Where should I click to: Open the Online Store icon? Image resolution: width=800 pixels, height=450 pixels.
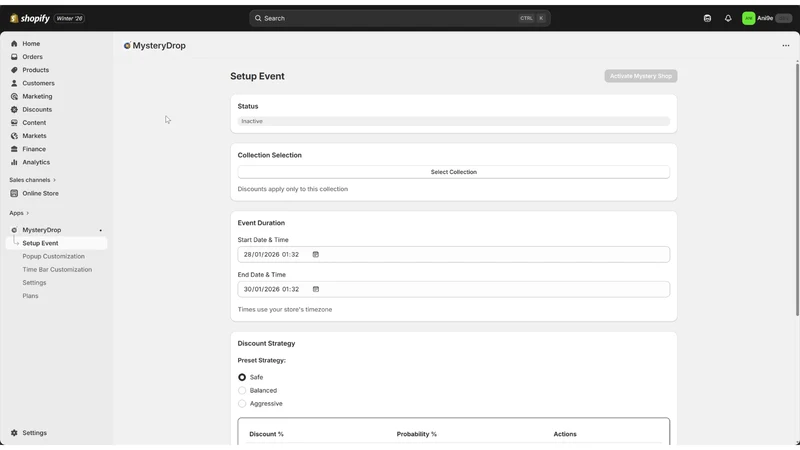tap(14, 193)
